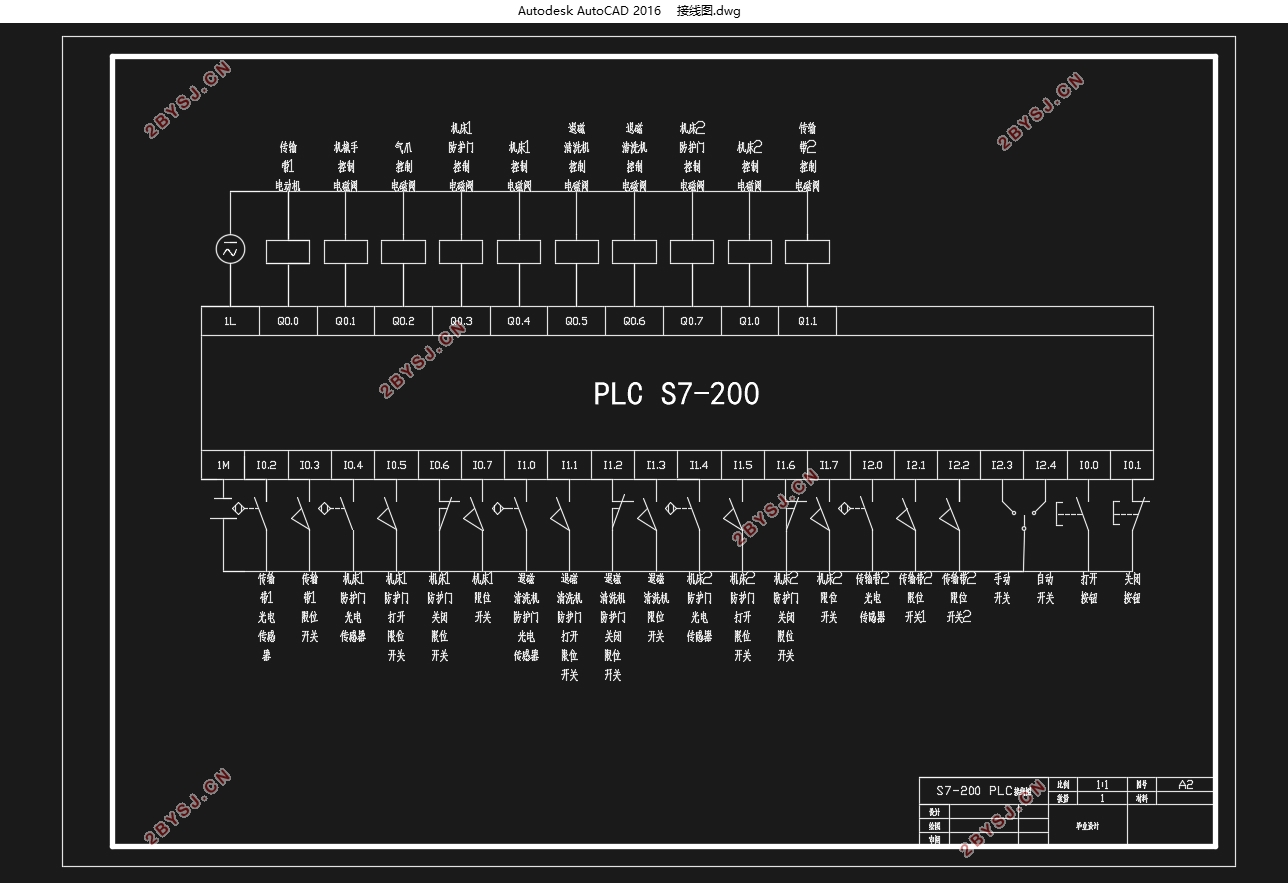Click the 1M terminal label

click(x=223, y=465)
